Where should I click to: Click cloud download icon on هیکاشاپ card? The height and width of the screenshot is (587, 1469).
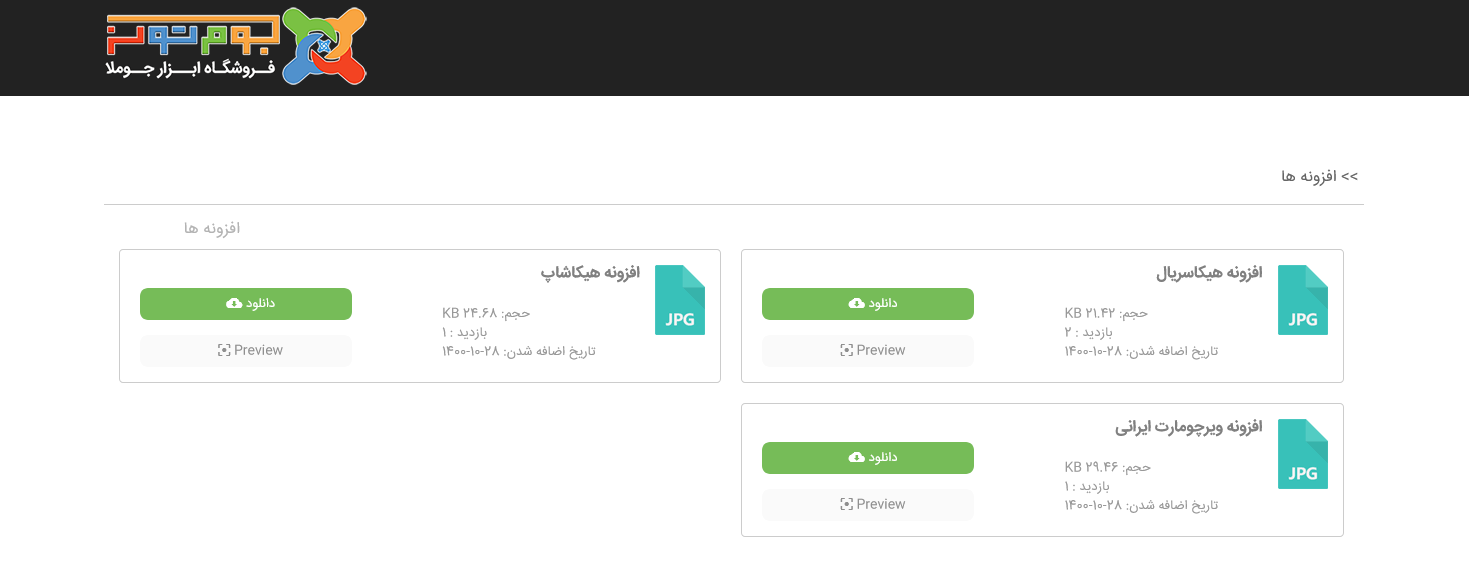pyautogui.click(x=234, y=303)
